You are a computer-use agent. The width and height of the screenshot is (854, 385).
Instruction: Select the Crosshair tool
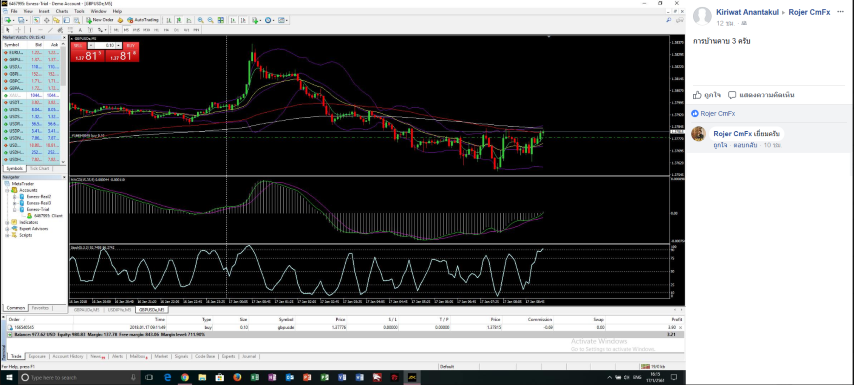[18, 30]
